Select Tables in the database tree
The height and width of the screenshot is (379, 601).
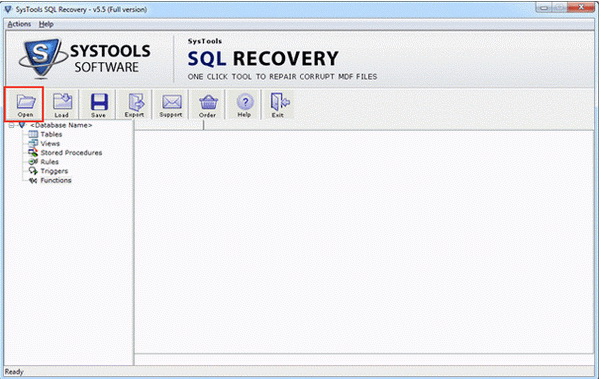51,134
